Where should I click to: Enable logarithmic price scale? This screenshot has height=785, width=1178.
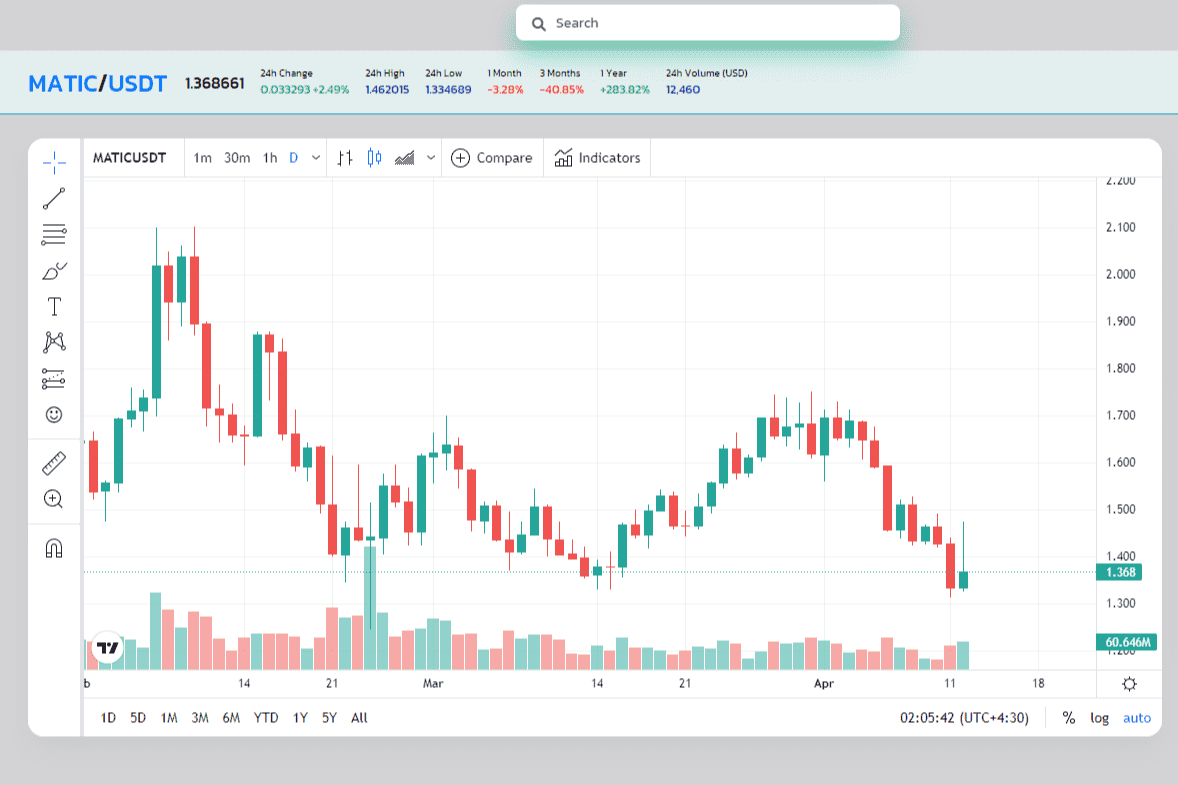[1099, 718]
